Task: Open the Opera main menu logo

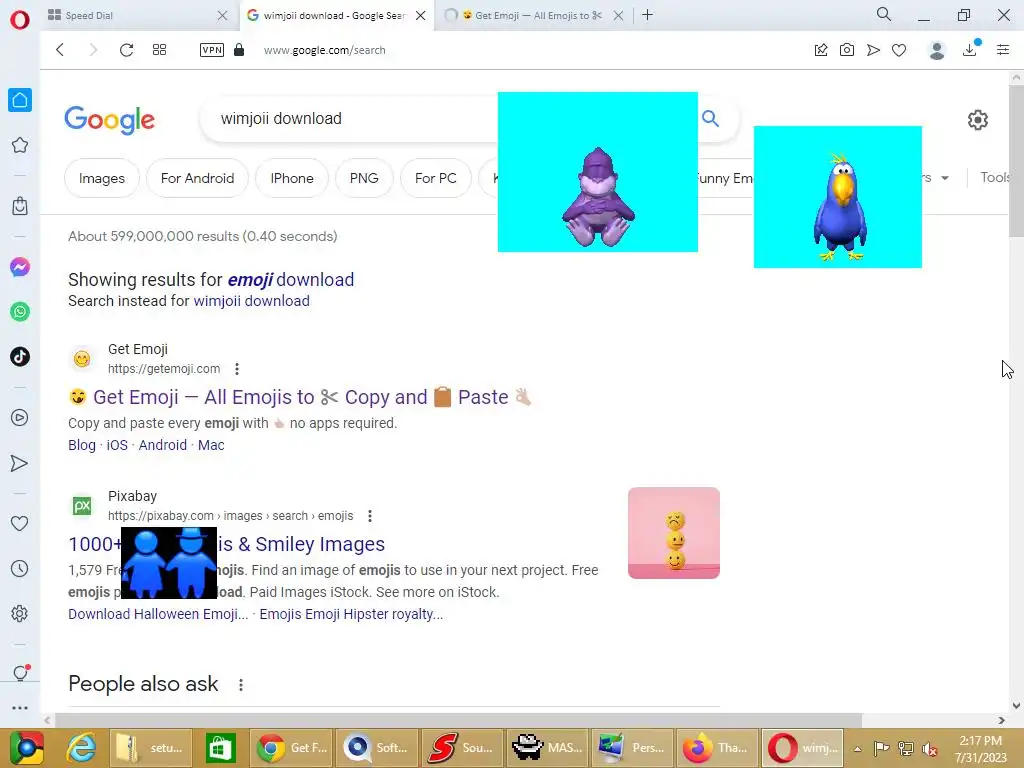Action: 20,20
